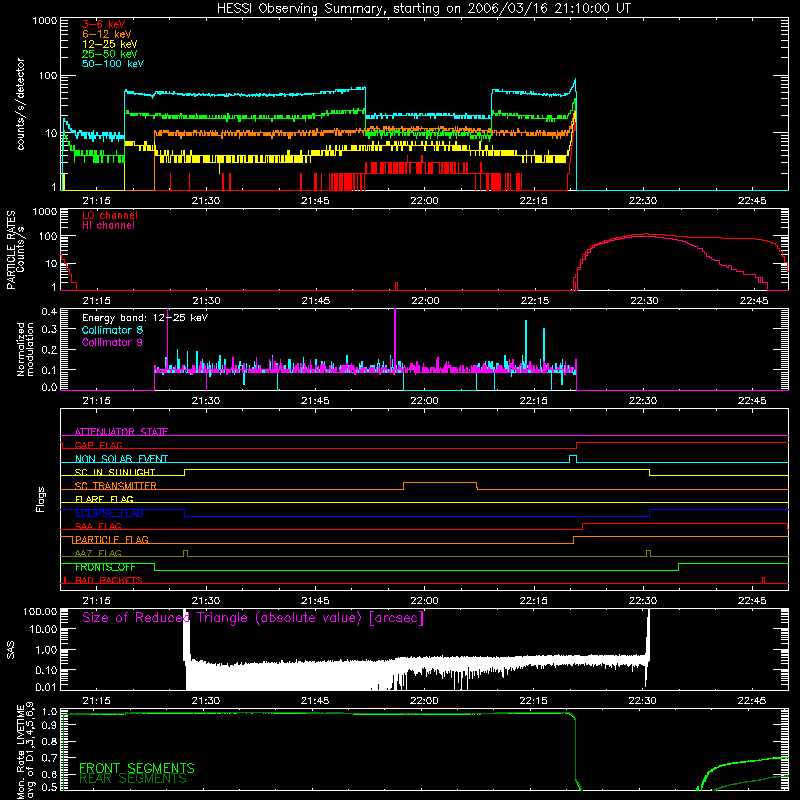This screenshot has width=800, height=800.
Task: Click the Size of Reduced Triangle caption
Action: pos(253,618)
